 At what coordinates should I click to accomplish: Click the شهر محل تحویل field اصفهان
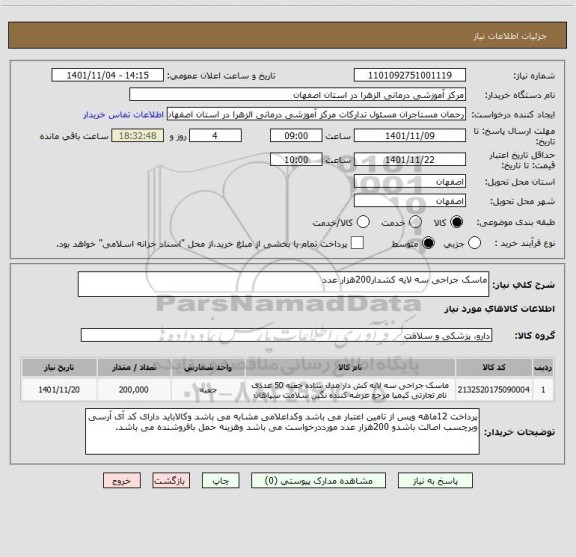(x=410, y=201)
